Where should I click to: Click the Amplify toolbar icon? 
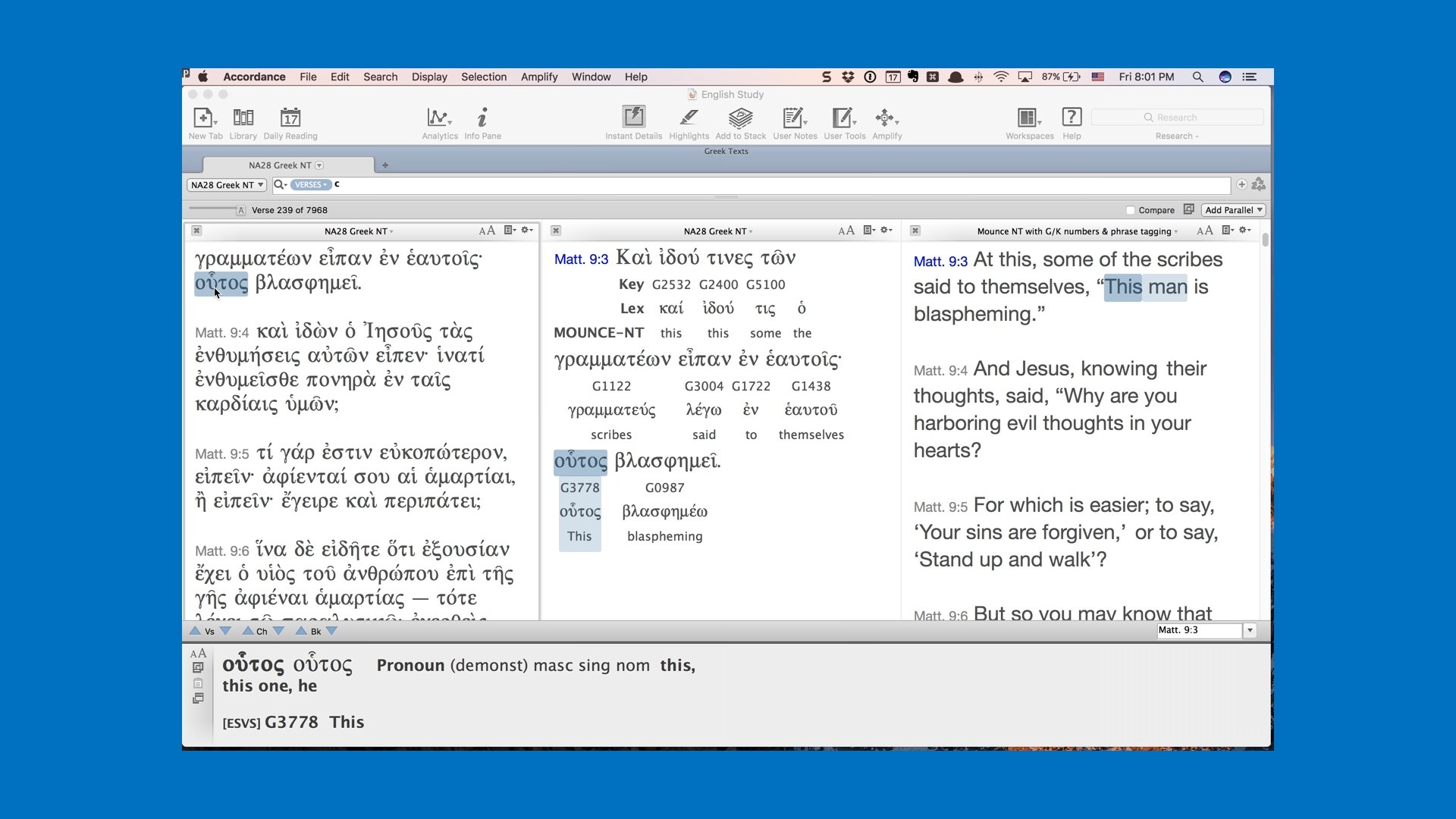(x=885, y=118)
